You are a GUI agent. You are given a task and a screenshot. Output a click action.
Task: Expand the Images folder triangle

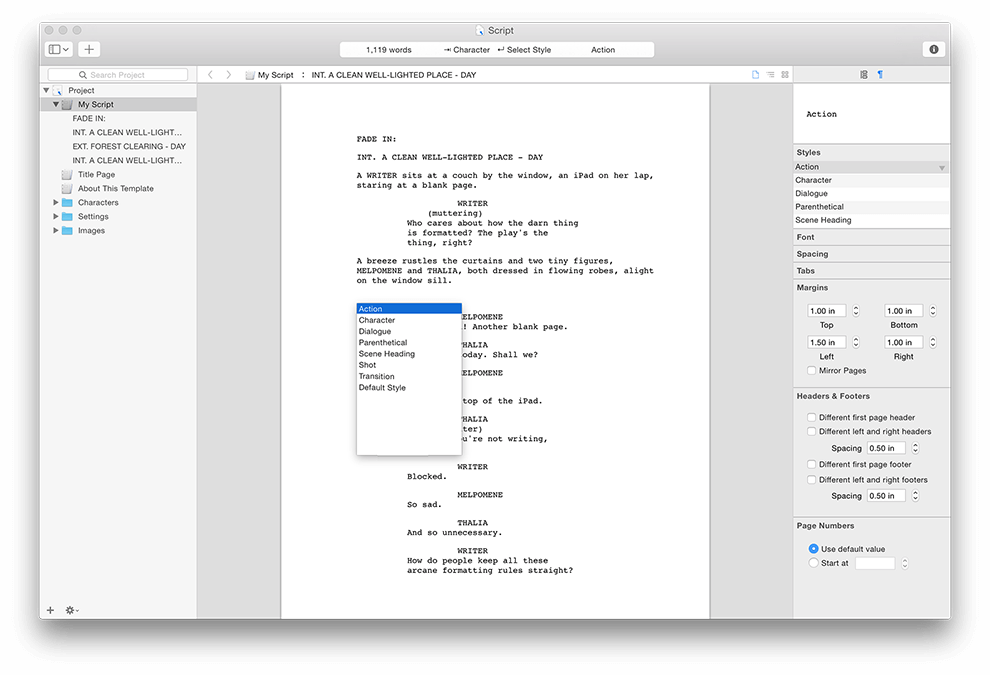click(x=56, y=230)
